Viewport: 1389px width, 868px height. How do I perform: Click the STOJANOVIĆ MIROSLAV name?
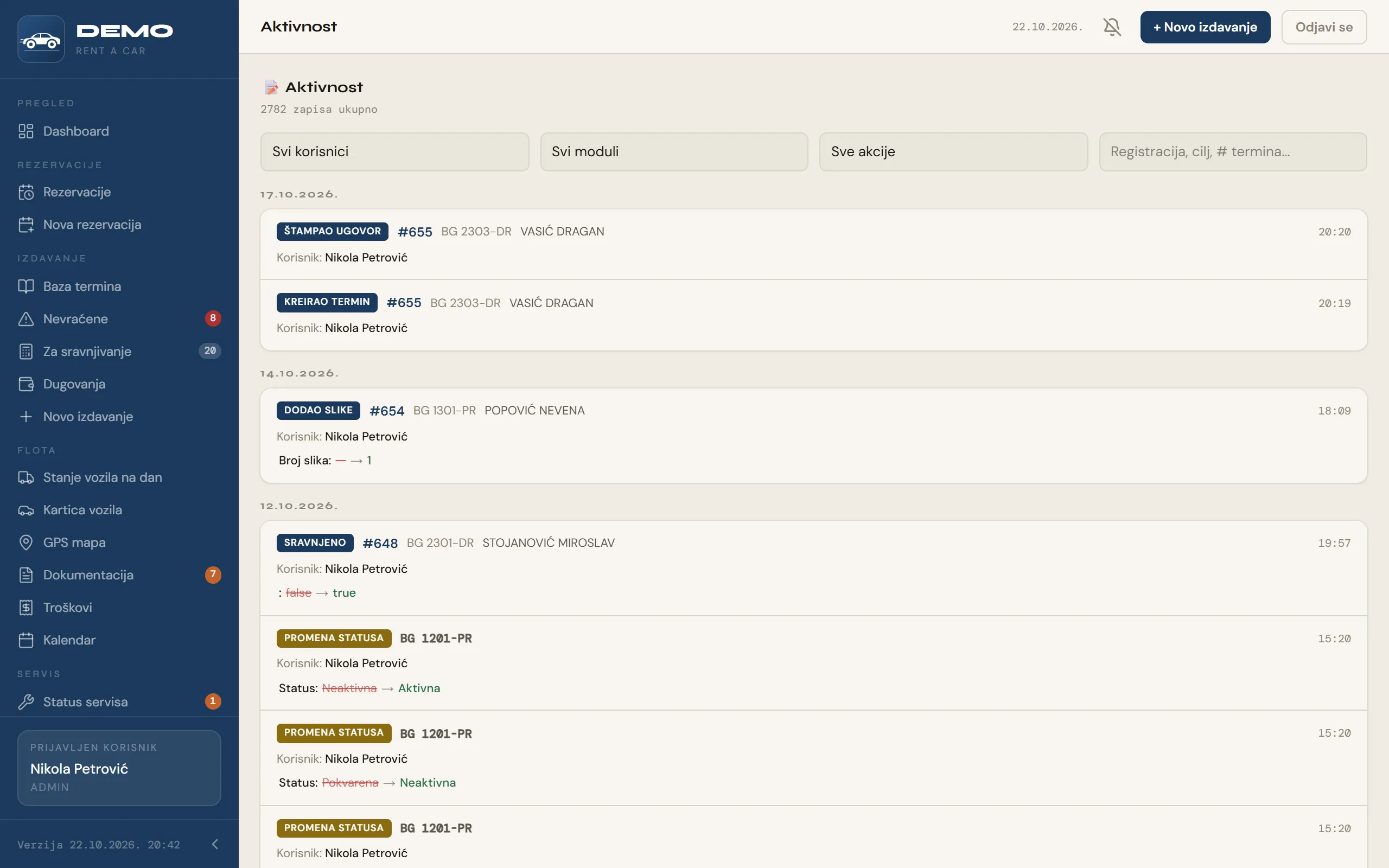click(548, 543)
